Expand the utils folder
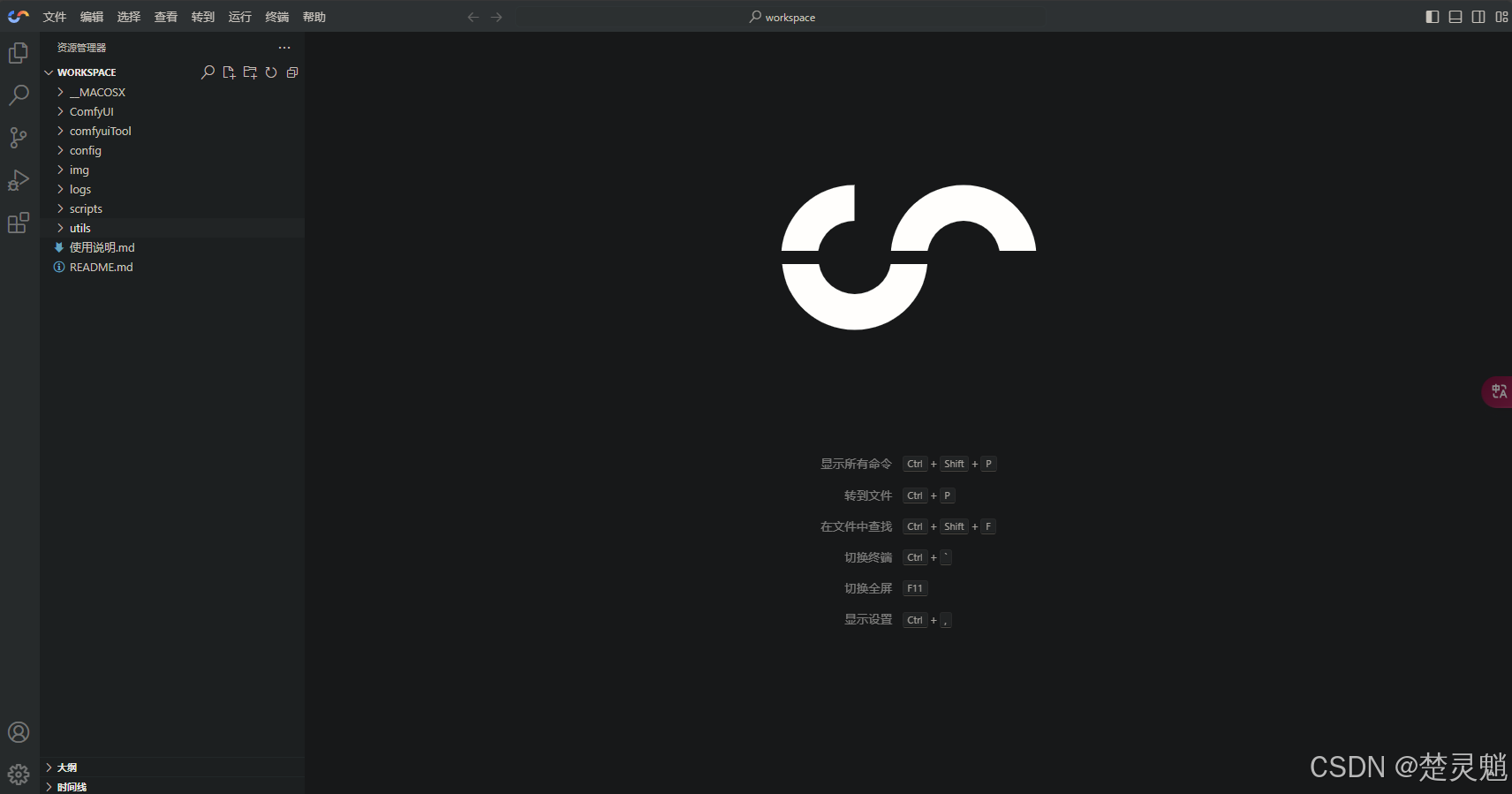The image size is (1512, 794). point(172,228)
